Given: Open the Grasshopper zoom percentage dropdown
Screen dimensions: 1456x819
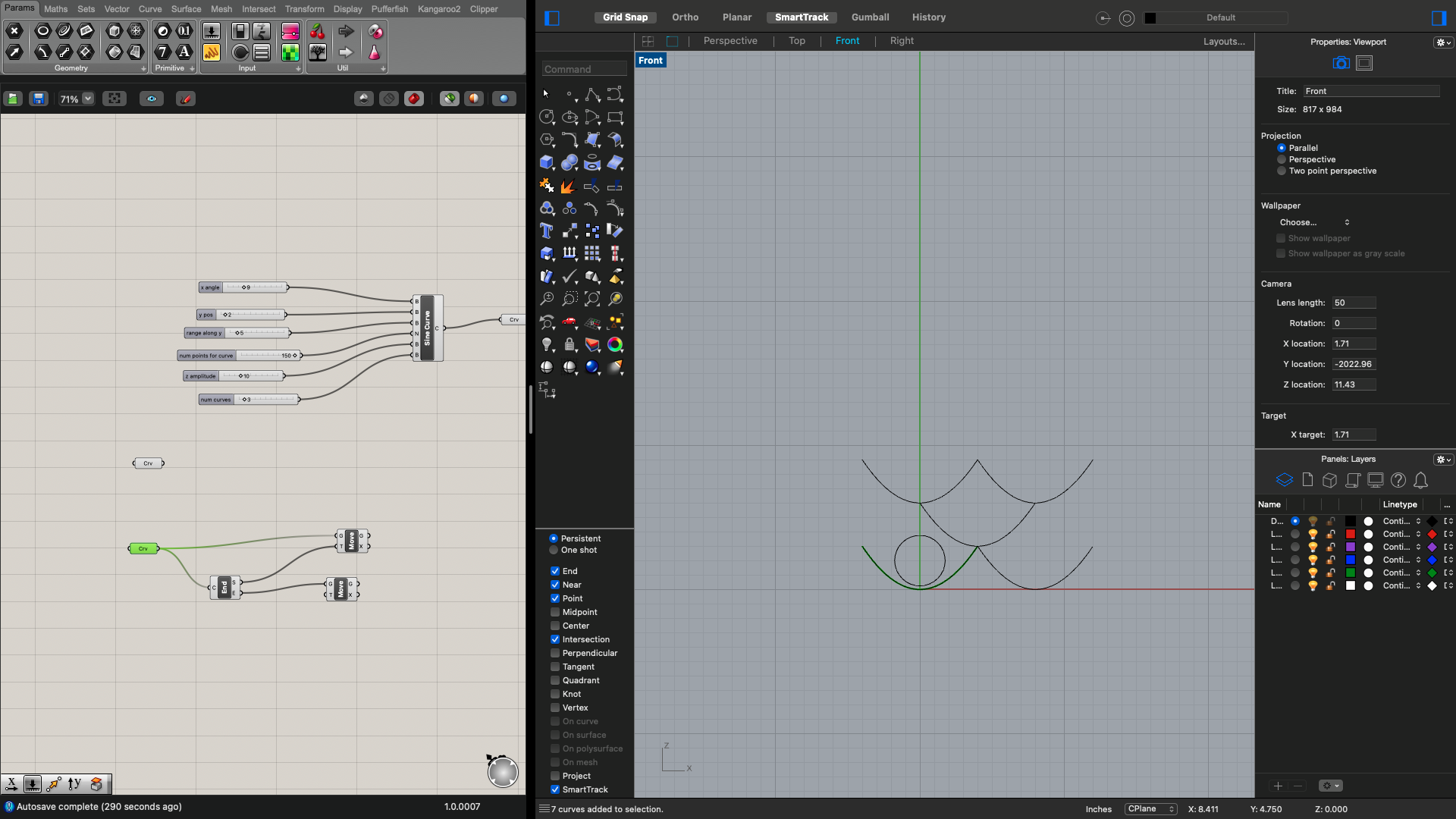Looking at the screenshot, I should coord(88,99).
